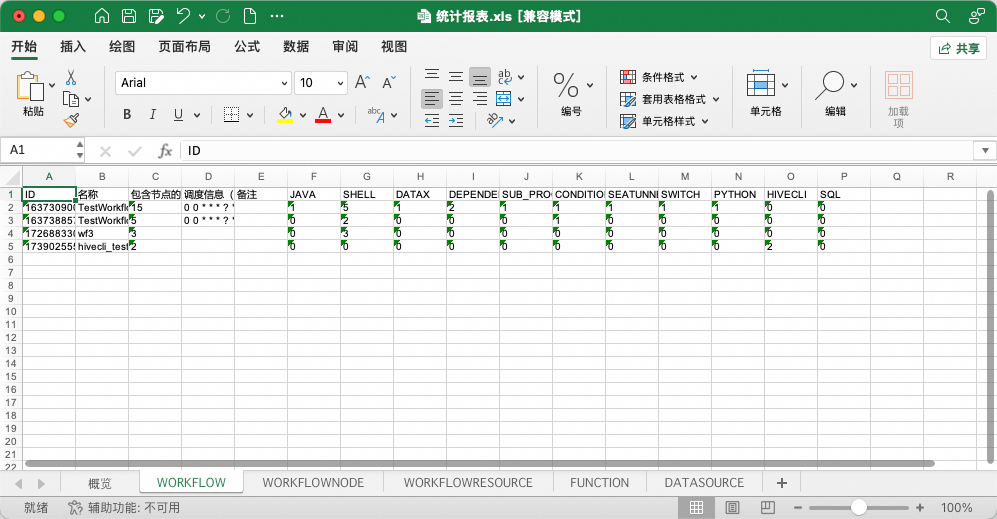997x519 pixels.
Task: Open the borders dropdown arrow
Action: [251, 115]
